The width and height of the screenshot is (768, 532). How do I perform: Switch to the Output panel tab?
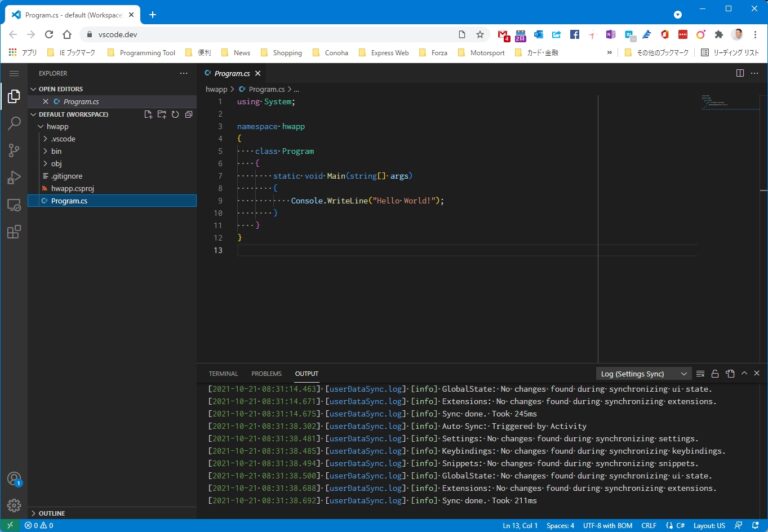pos(307,374)
